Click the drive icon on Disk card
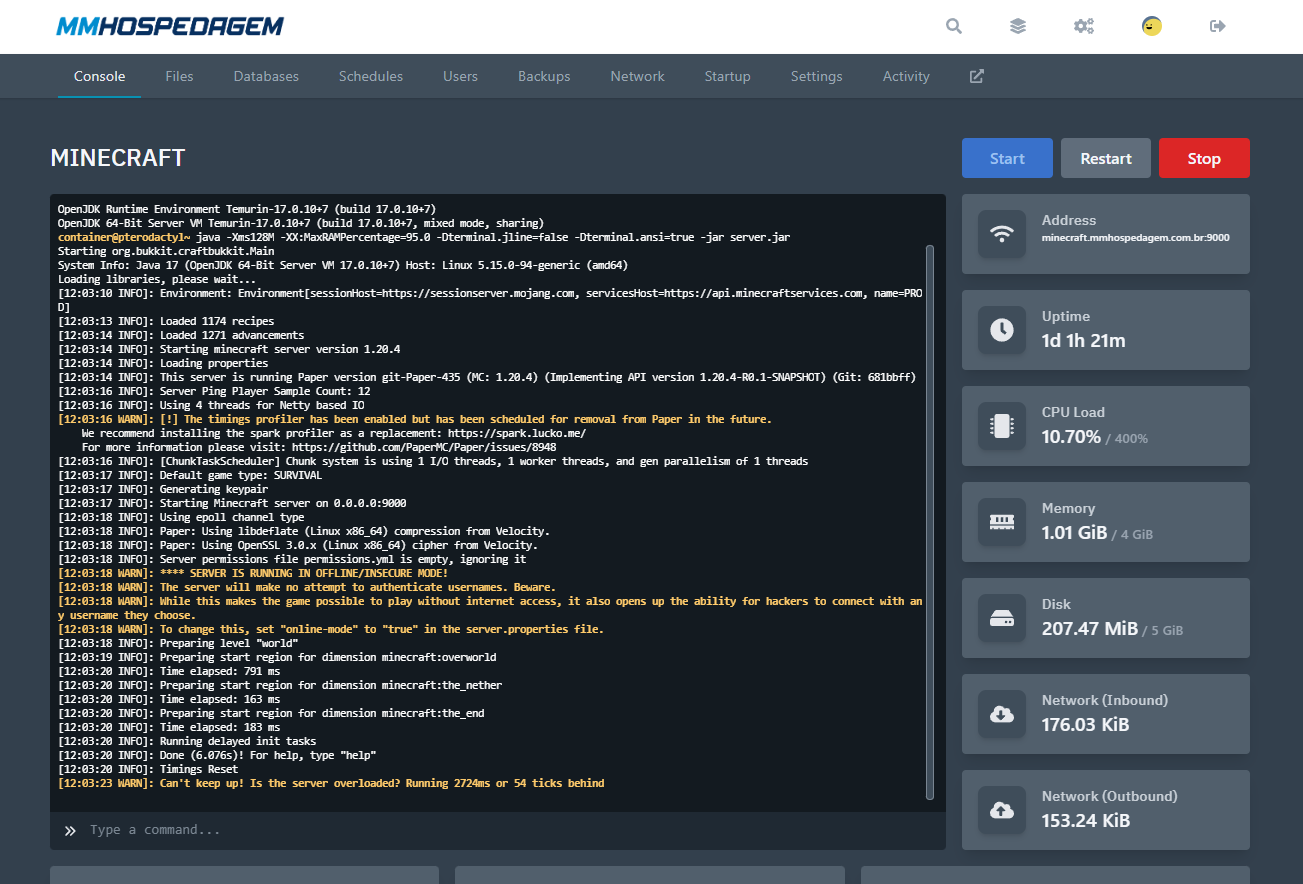Image resolution: width=1303 pixels, height=884 pixels. [1002, 618]
